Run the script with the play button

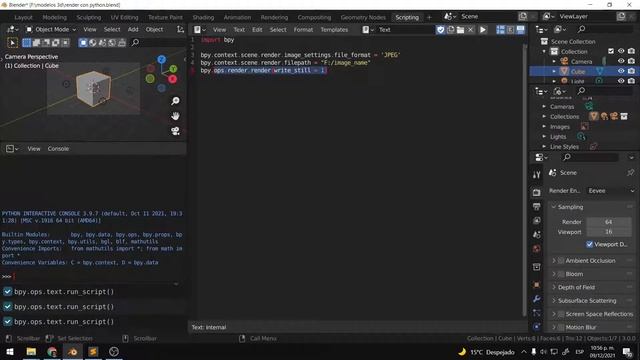click(483, 30)
